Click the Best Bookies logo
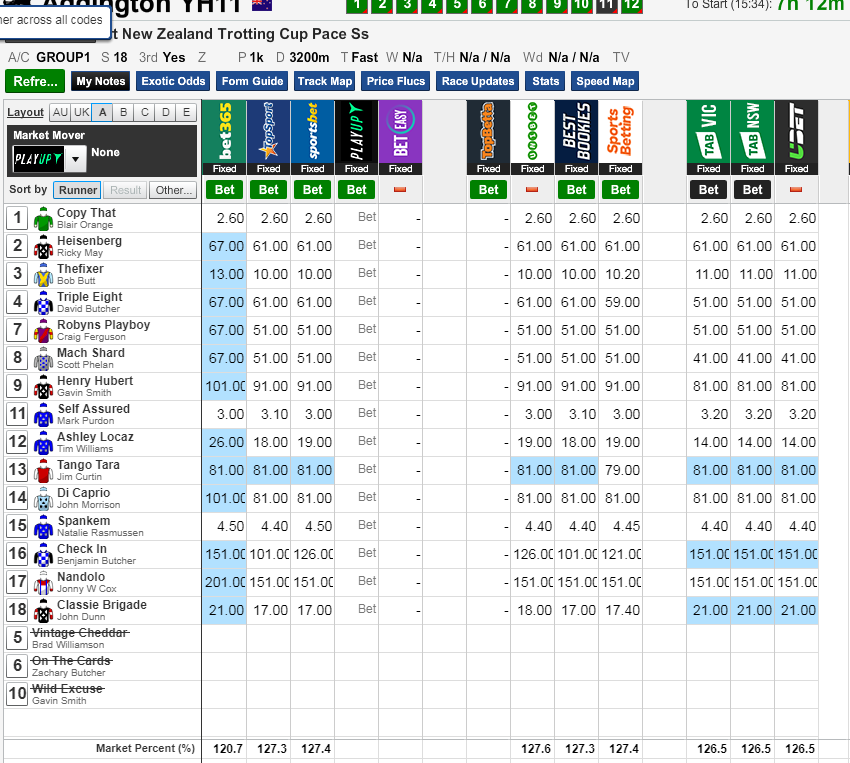The image size is (850, 763). pos(576,131)
